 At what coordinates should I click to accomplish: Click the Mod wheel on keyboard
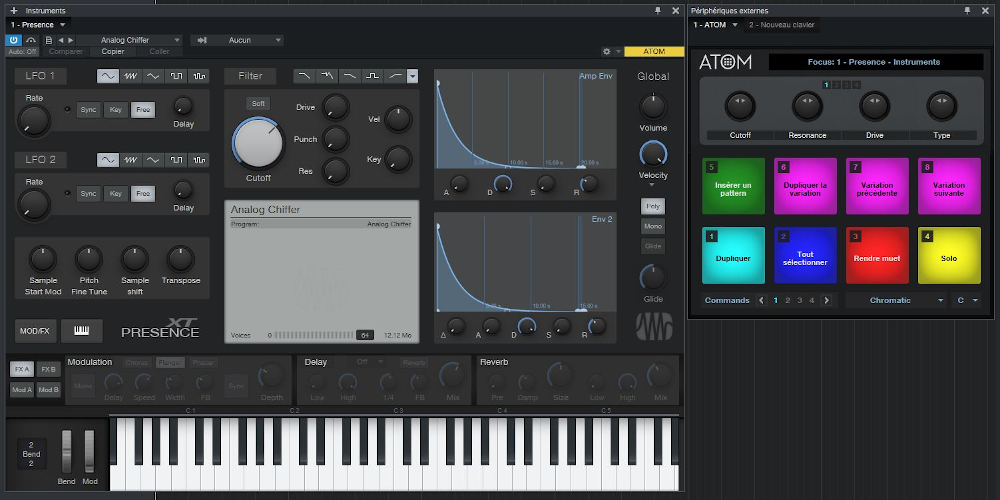tap(89, 452)
